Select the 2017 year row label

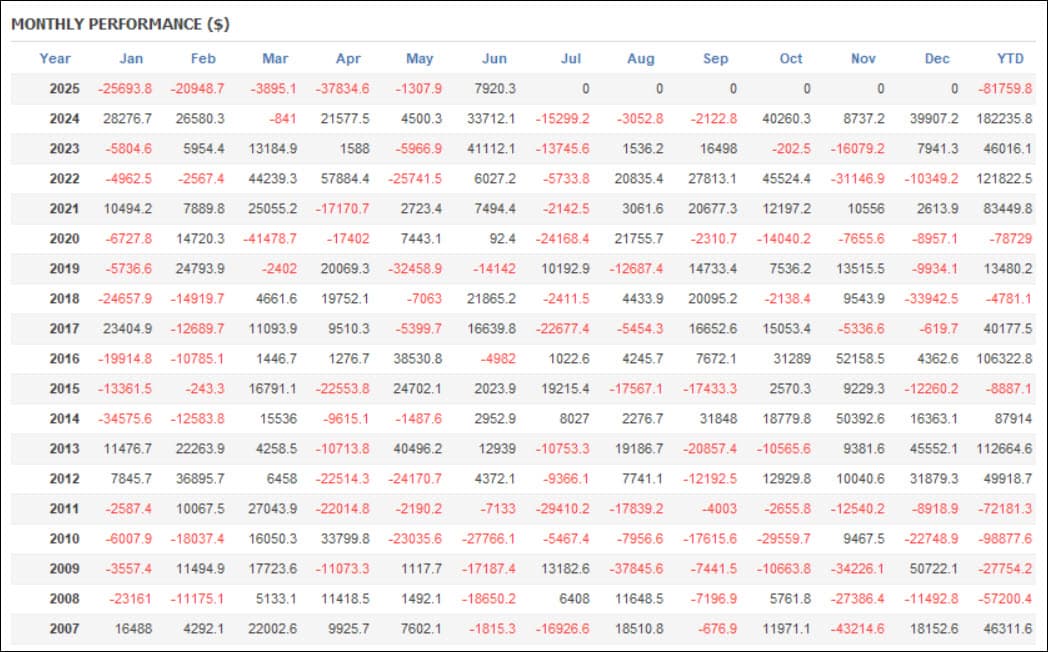64,329
